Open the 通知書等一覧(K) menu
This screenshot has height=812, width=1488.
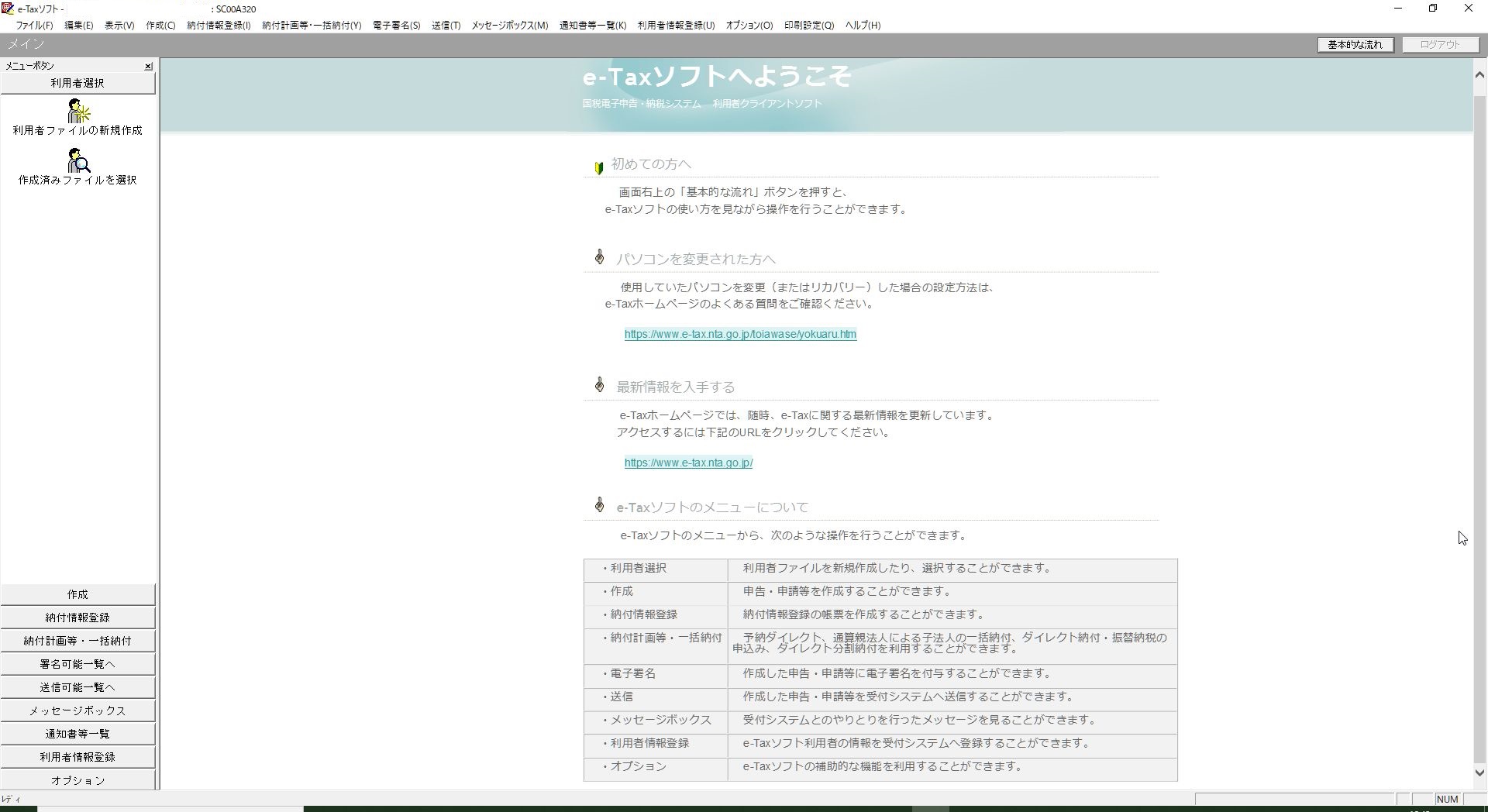[x=593, y=26]
